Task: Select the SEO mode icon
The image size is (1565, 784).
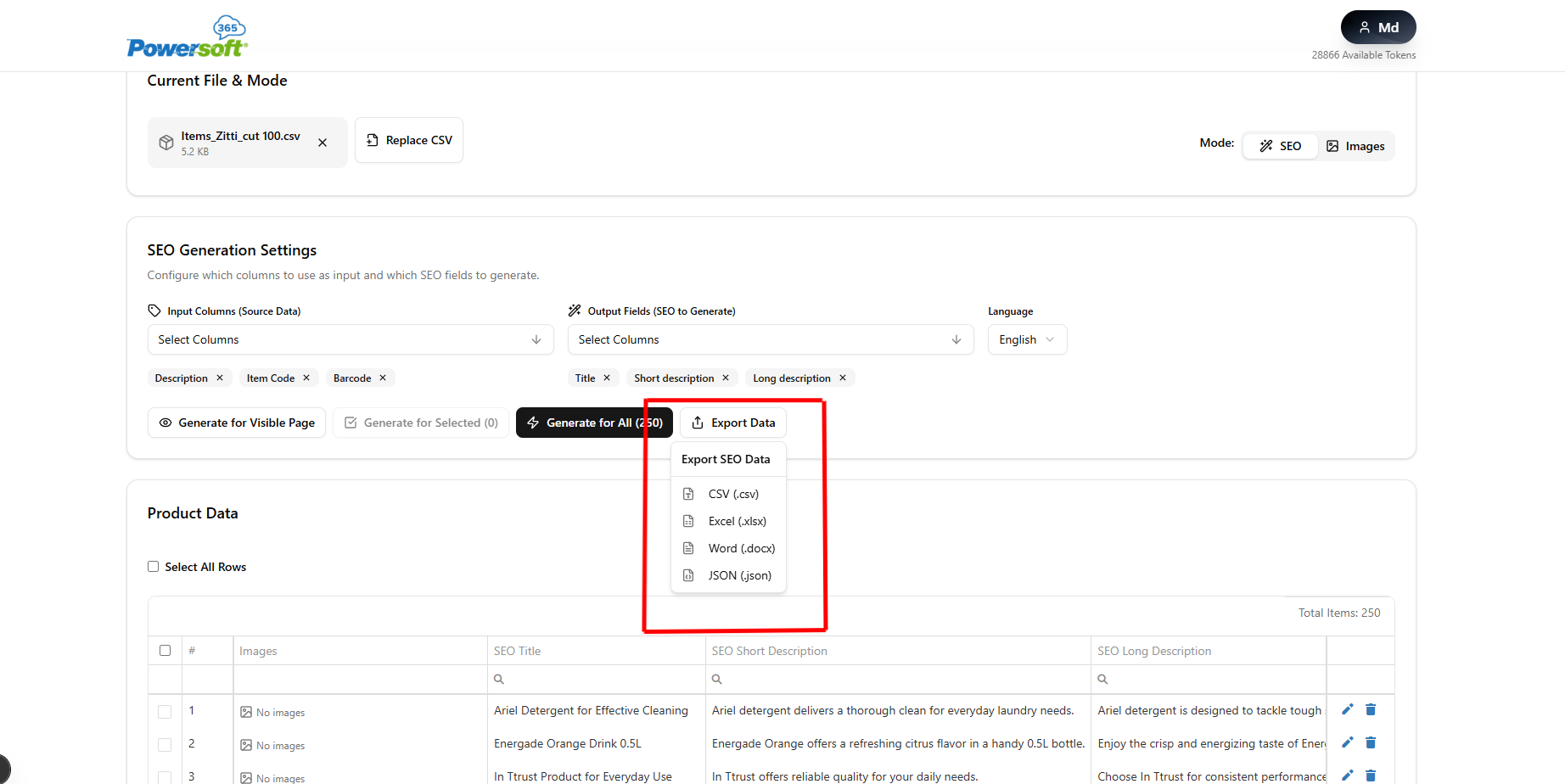Action: coord(1267,145)
